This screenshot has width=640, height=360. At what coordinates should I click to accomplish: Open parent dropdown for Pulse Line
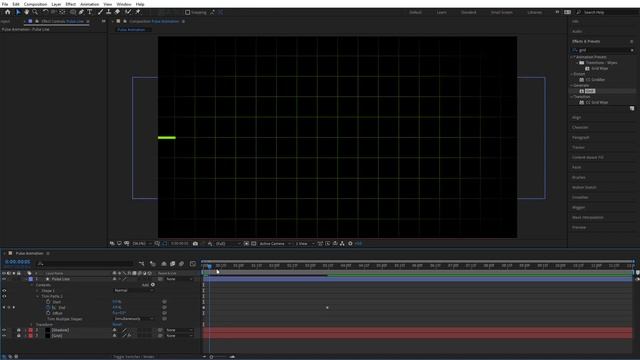[179, 279]
